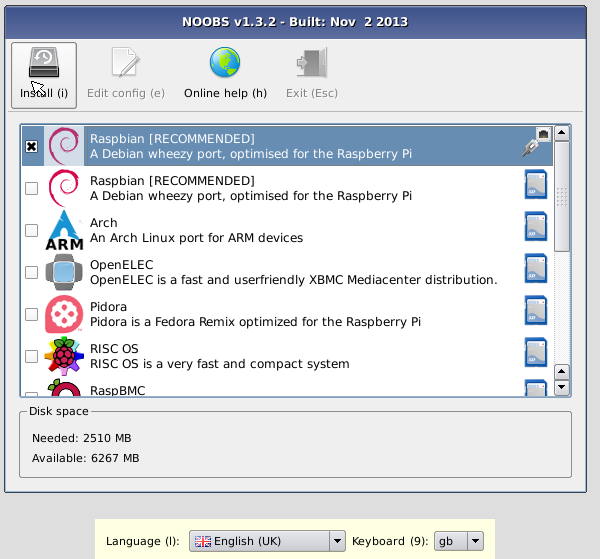Click the SD card icon on Arch row
The height and width of the screenshot is (559, 600).
pos(536,227)
